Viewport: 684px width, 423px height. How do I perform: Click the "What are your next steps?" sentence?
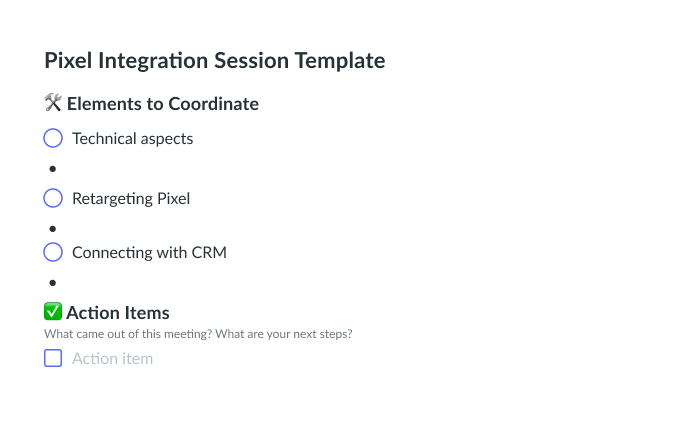pos(284,334)
